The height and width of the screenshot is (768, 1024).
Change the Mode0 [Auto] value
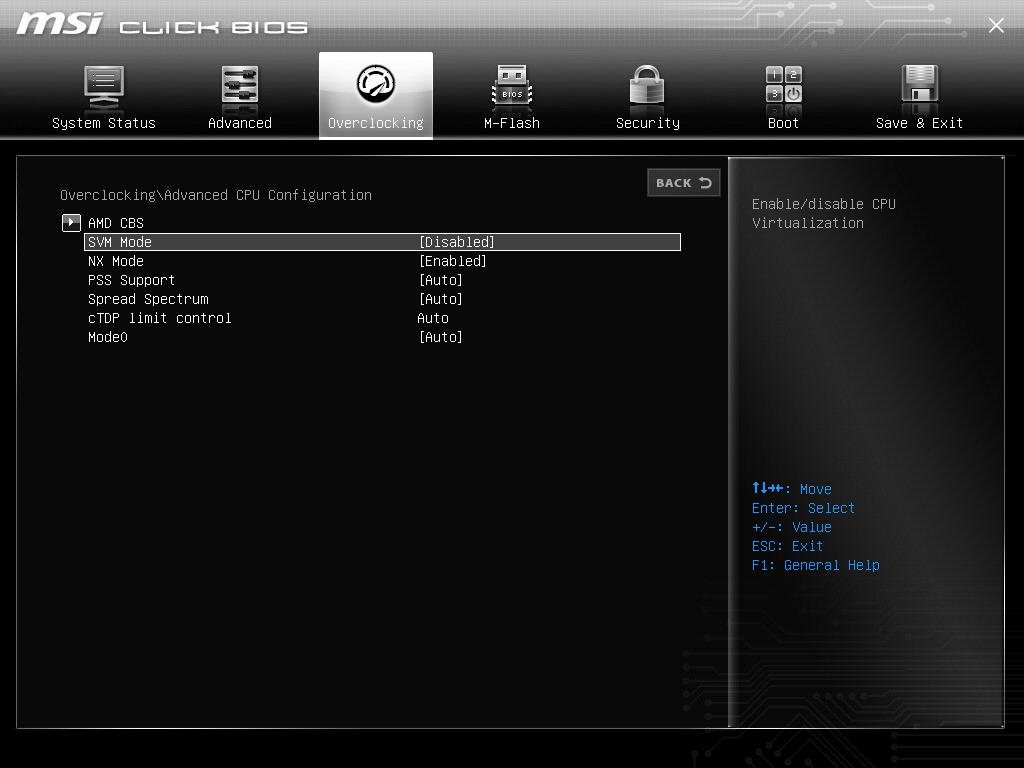coord(441,337)
